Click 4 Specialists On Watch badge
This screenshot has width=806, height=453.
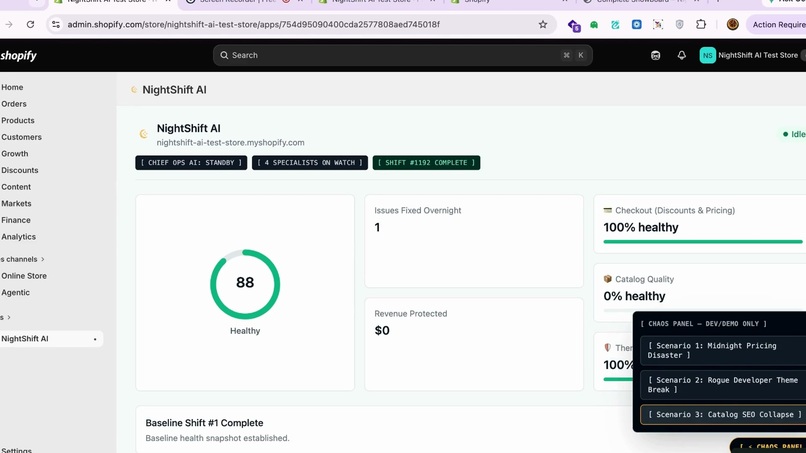point(310,162)
